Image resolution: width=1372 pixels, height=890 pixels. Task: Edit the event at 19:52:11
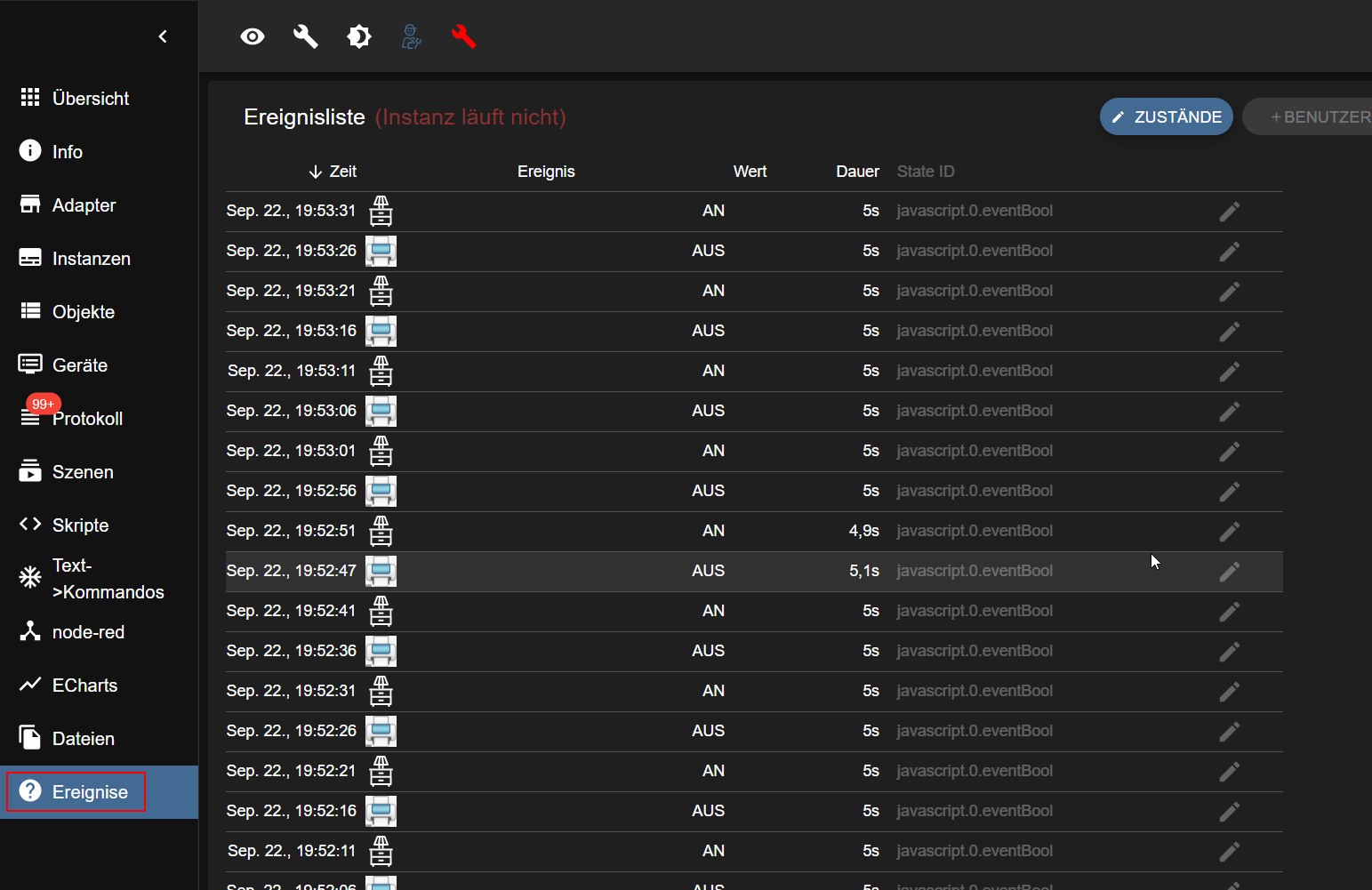point(1230,852)
